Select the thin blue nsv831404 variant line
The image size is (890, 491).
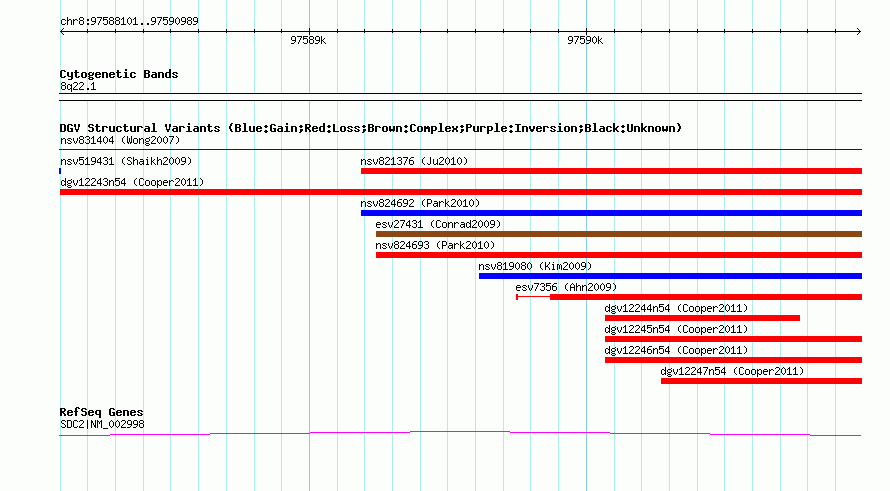coord(460,150)
